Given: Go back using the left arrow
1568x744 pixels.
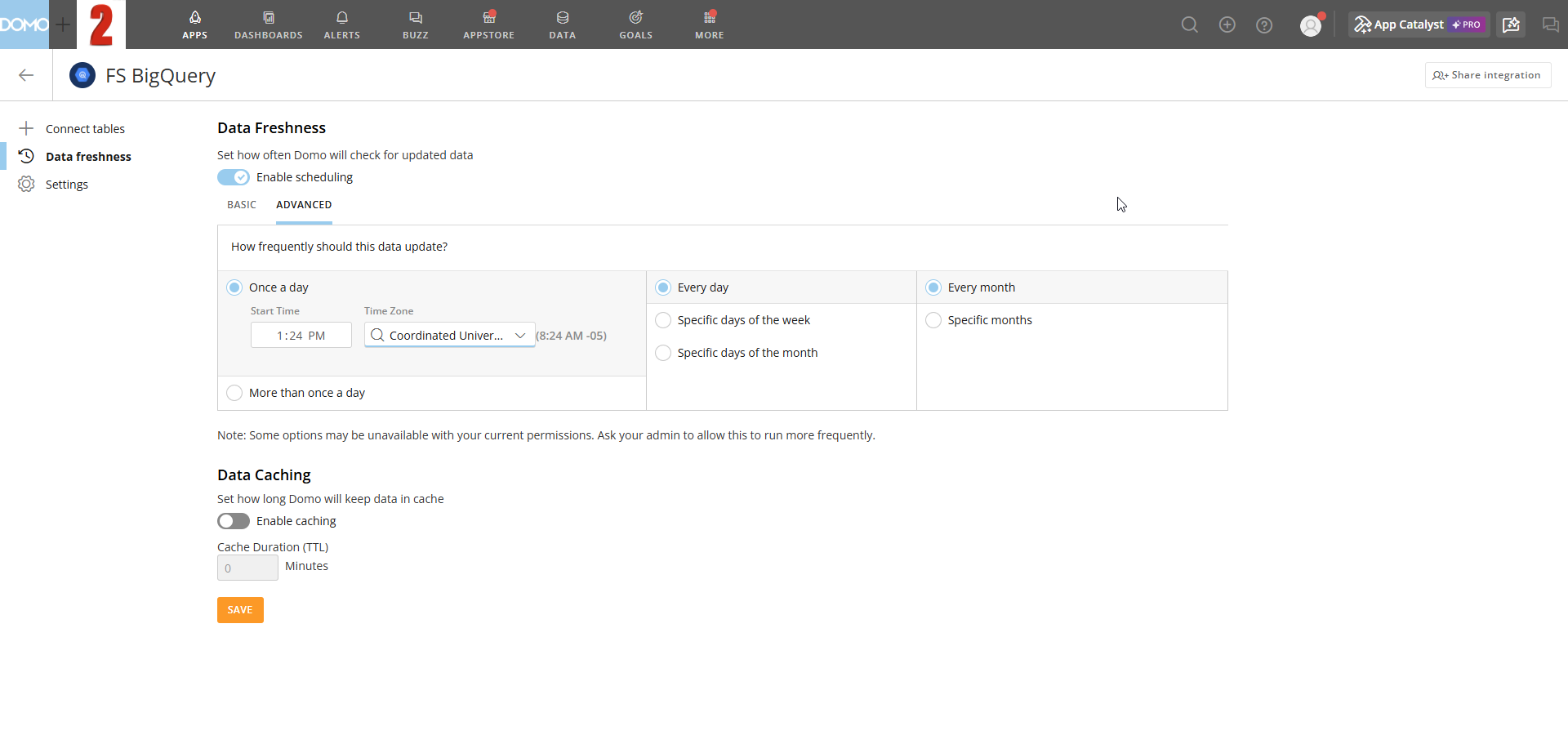Looking at the screenshot, I should (26, 75).
